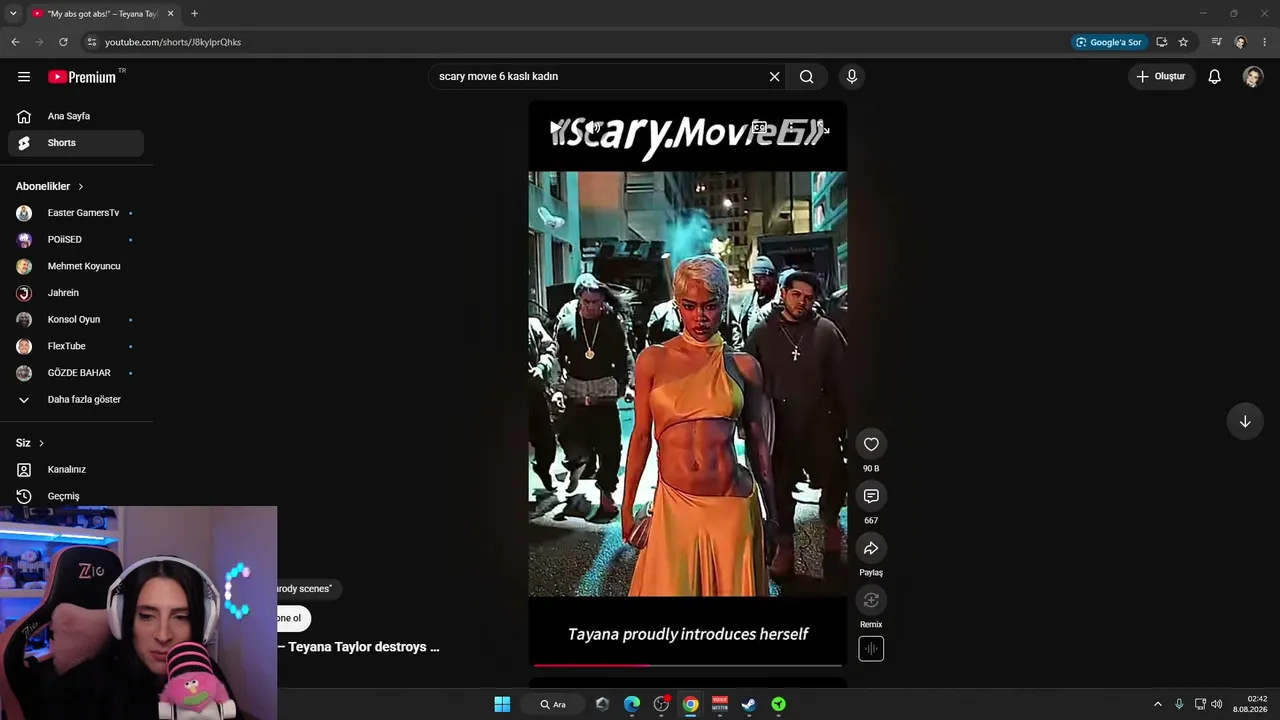Screen dimensions: 1280x720
Task: Open POiiSED subscription channel
Action: click(x=76, y=240)
